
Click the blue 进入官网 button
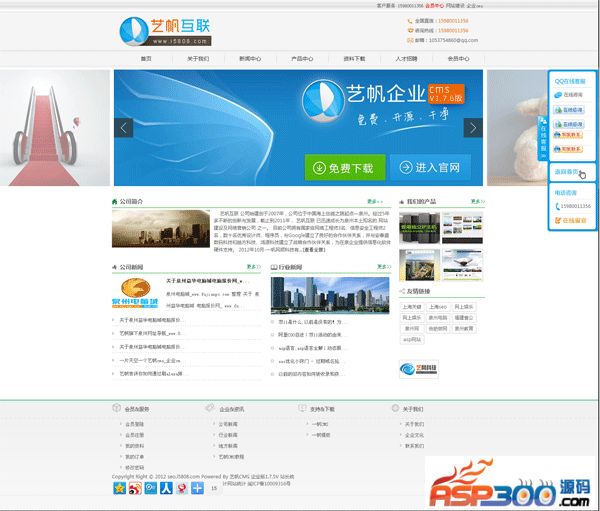point(430,167)
